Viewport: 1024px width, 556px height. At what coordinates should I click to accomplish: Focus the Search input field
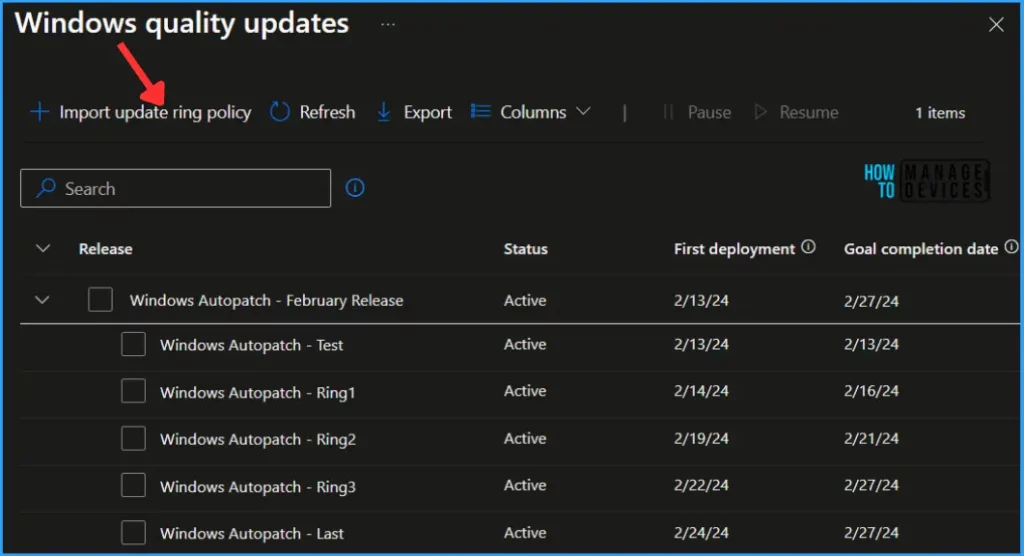coord(175,188)
